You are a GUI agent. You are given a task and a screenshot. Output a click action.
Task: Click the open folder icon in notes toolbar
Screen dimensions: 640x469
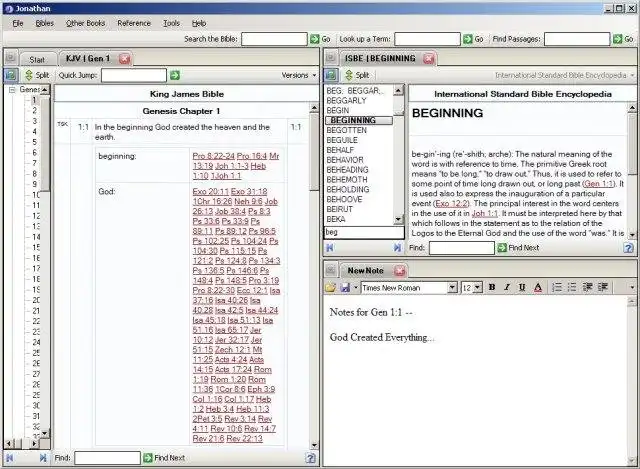(x=330, y=288)
